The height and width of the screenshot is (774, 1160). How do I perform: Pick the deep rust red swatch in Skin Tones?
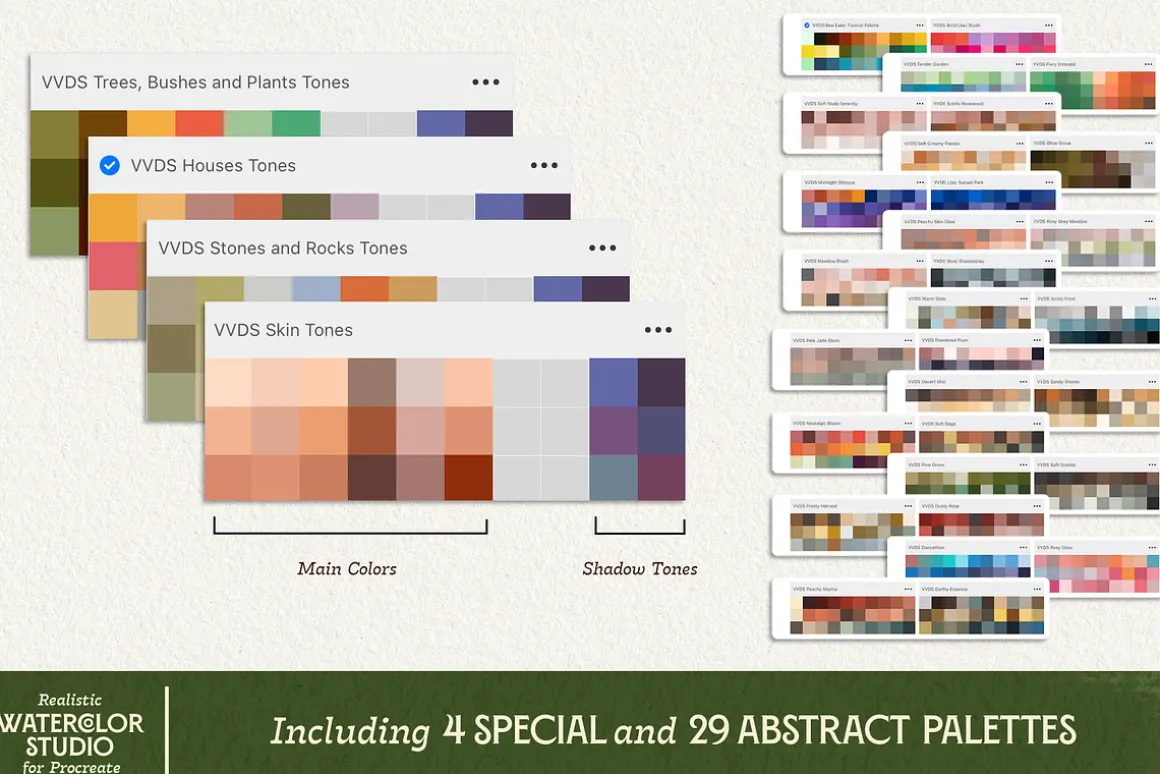[x=468, y=477]
